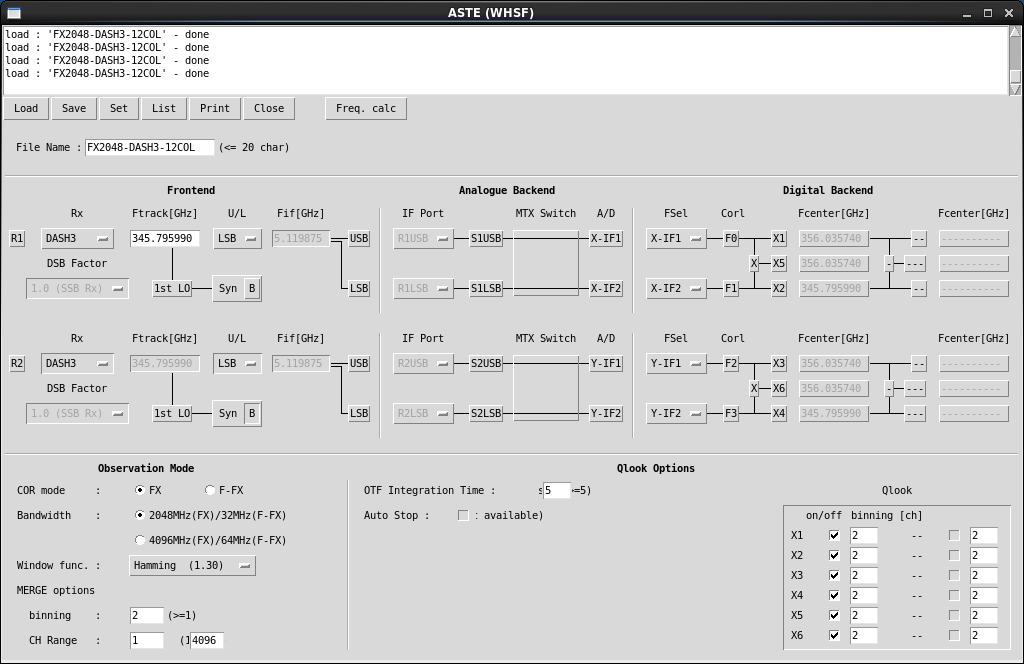Click the X cross-correlation box beside X5
This screenshot has width=1024, height=664.
[754, 263]
